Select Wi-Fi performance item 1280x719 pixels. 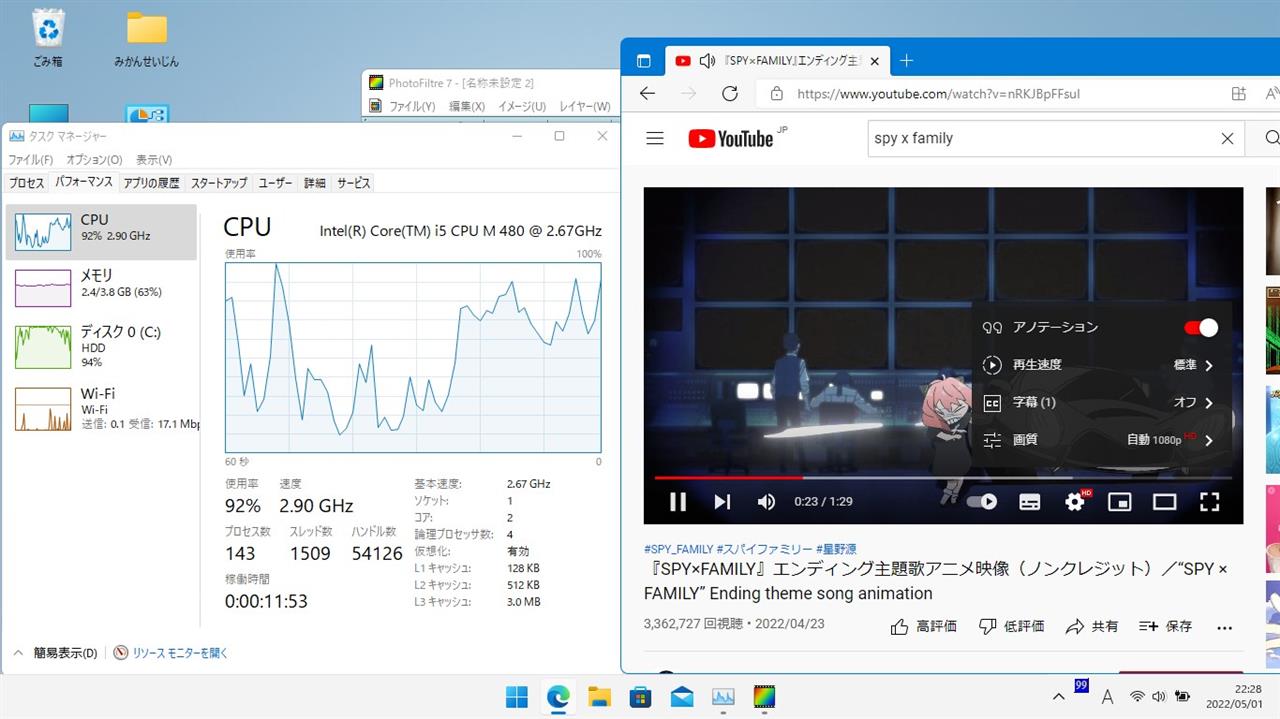point(101,408)
